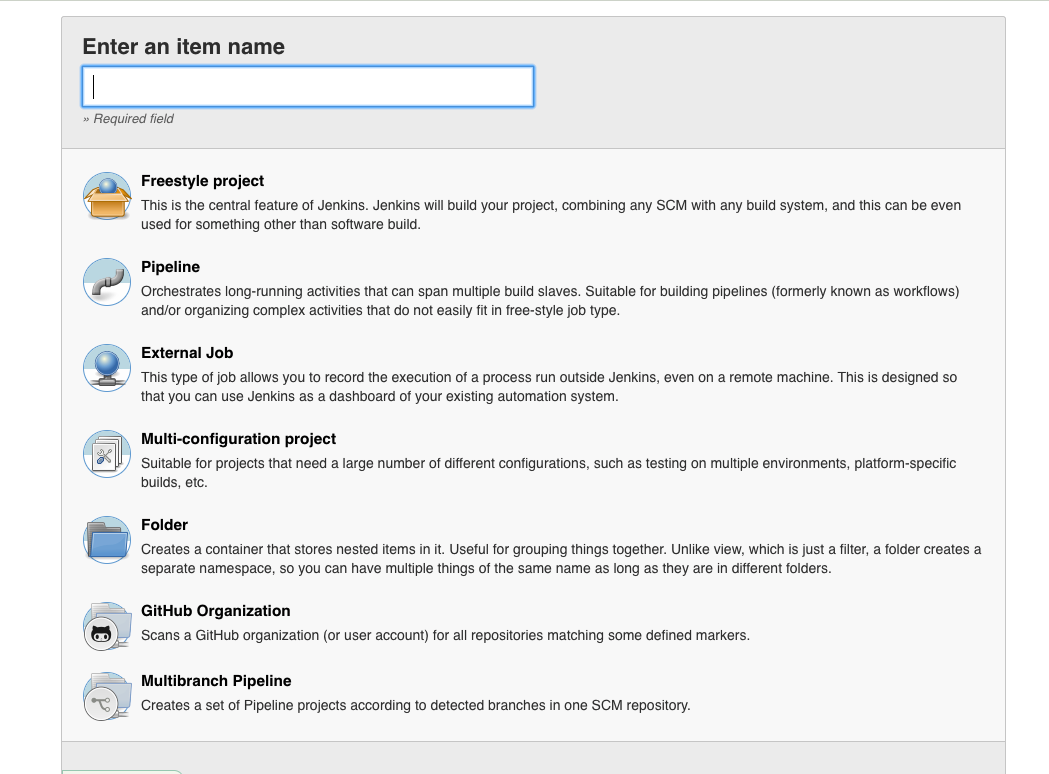The height and width of the screenshot is (774, 1049).
Task: Choose the Pipeline item type label
Action: (x=170, y=267)
